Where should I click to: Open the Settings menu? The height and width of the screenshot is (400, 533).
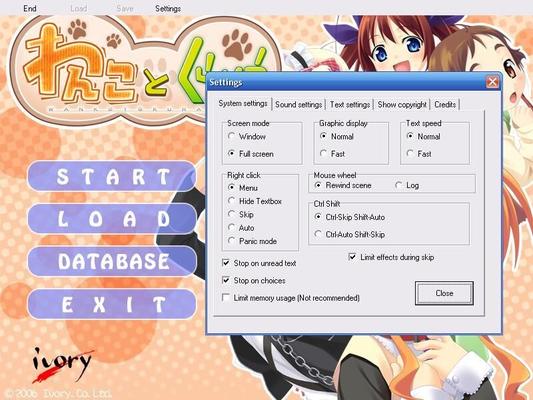click(168, 8)
